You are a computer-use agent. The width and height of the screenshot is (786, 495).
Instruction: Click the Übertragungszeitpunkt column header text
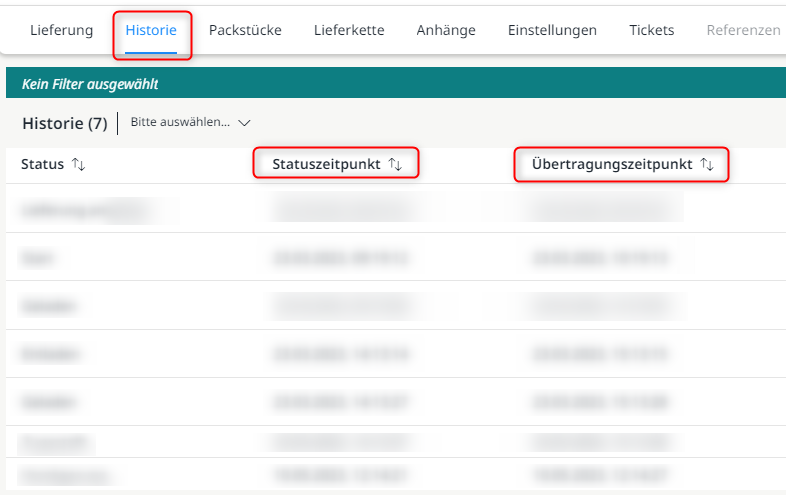click(612, 164)
